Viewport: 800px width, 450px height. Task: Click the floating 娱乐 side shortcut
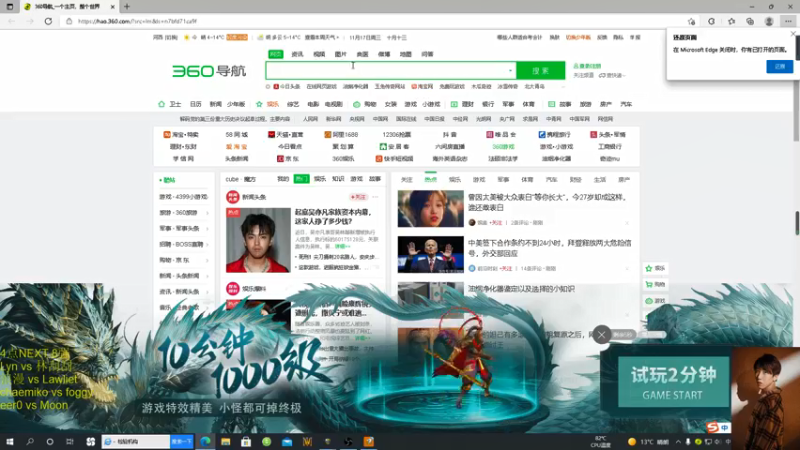click(655, 268)
